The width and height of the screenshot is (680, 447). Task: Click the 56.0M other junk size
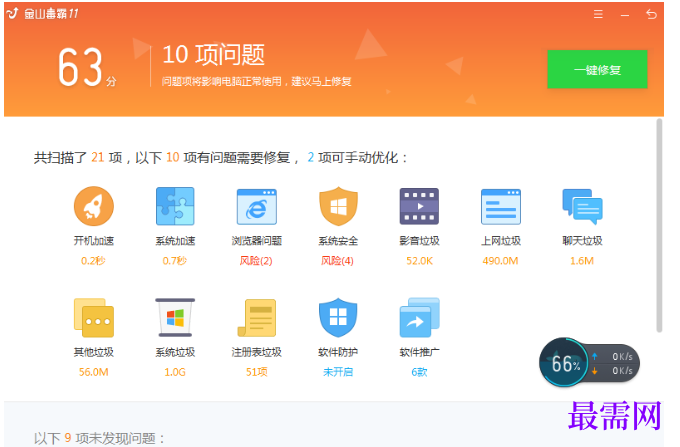94,372
